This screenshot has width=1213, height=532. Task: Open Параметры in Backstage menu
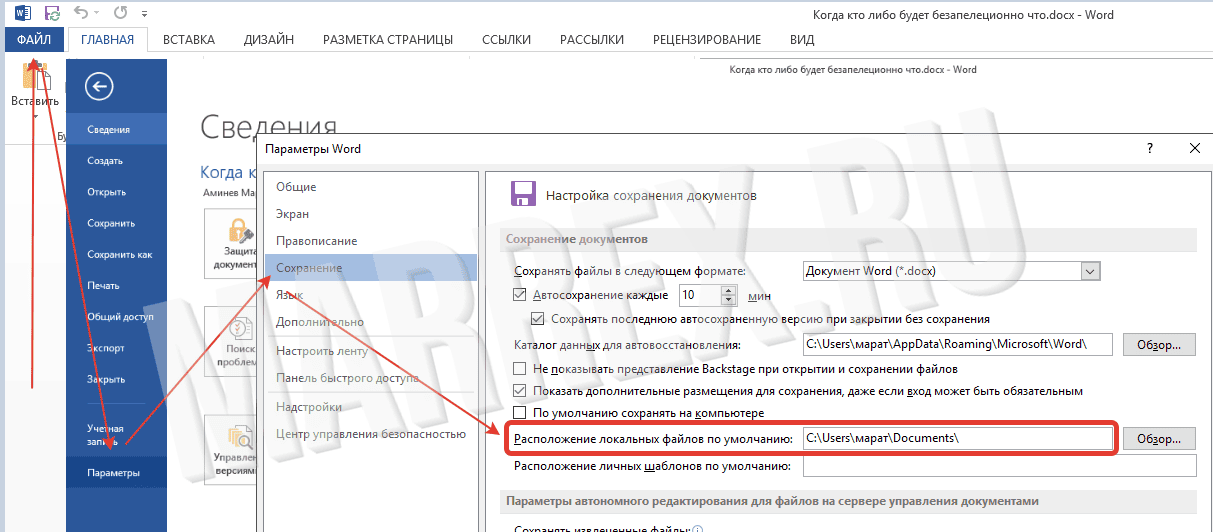(116, 473)
